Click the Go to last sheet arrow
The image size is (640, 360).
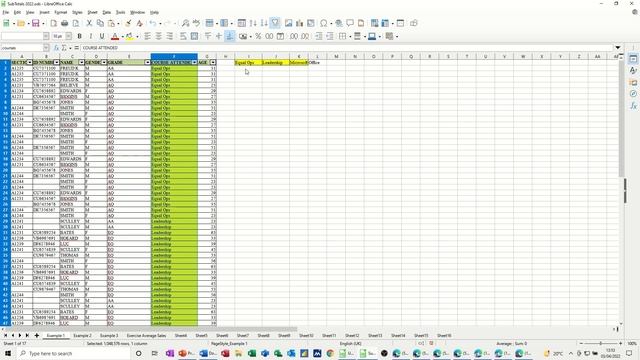tap(27, 336)
